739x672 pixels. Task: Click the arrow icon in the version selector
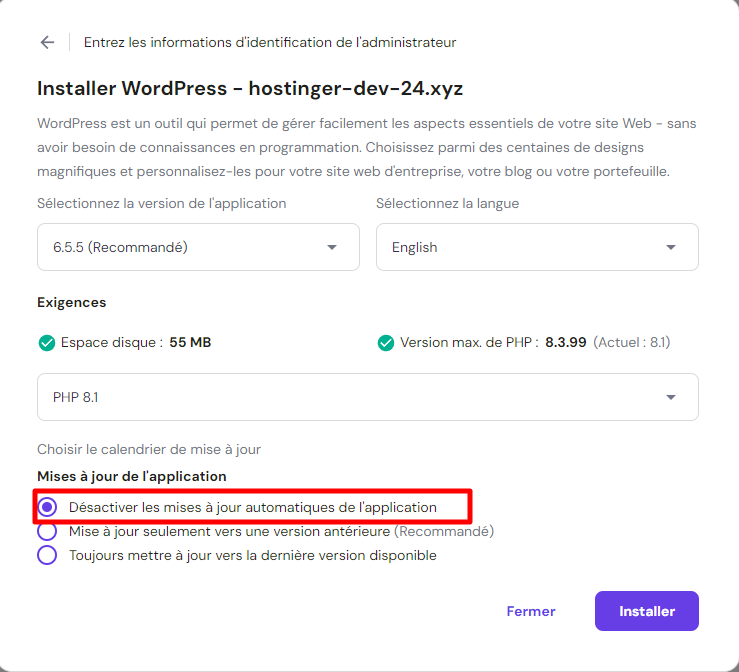pos(332,248)
